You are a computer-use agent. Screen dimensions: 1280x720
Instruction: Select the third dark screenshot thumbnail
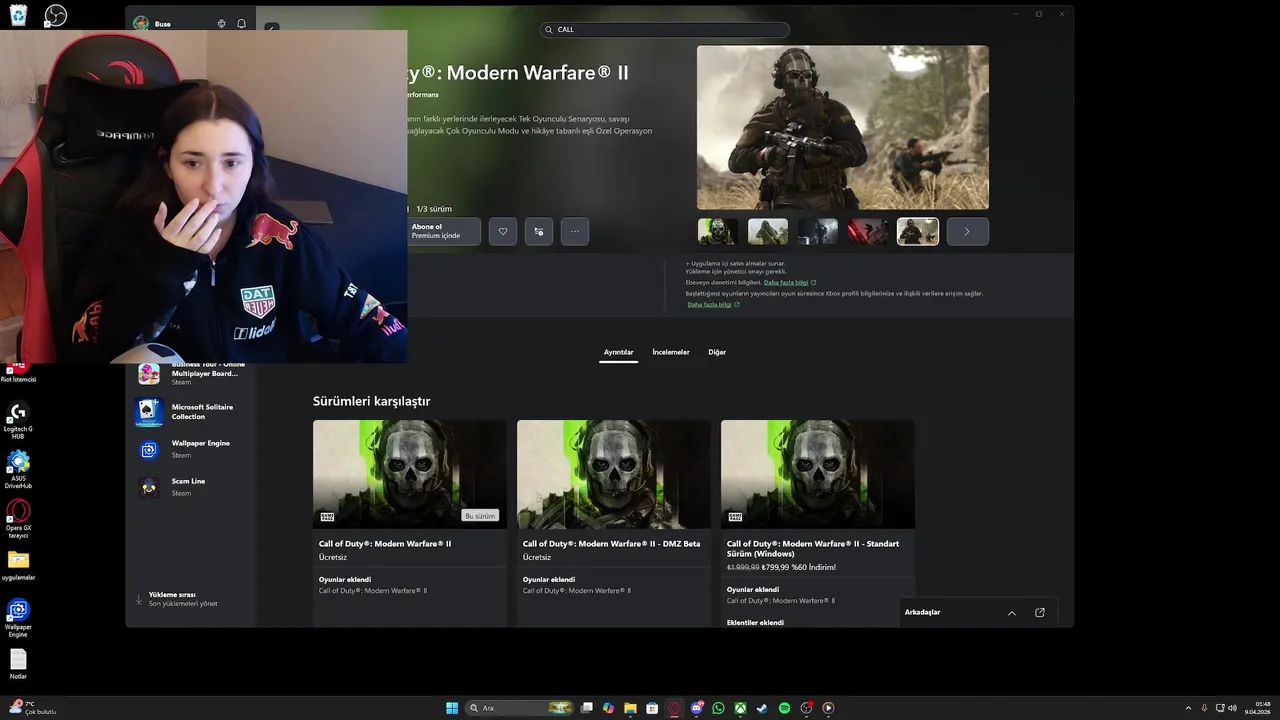(818, 231)
